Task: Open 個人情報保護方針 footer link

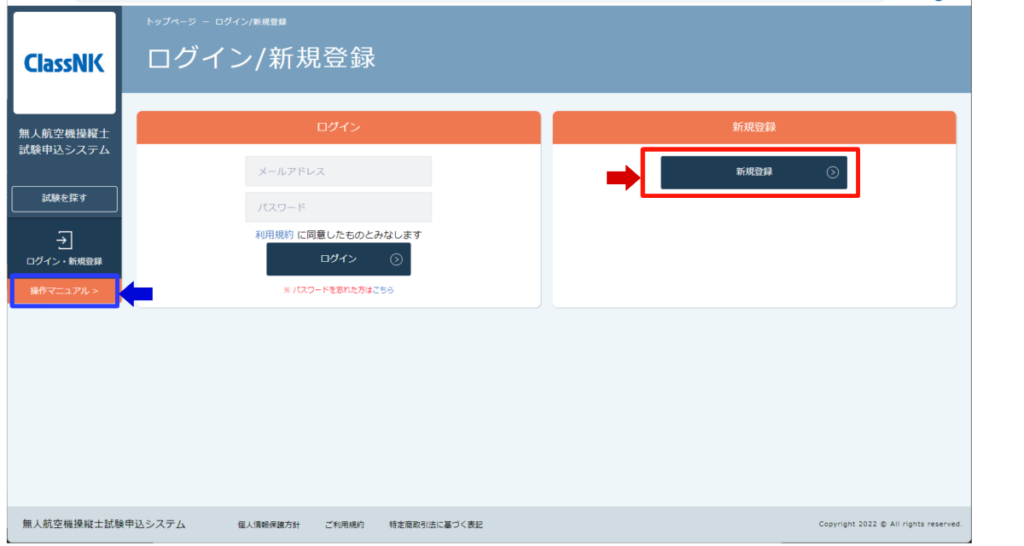Action: coord(268,524)
